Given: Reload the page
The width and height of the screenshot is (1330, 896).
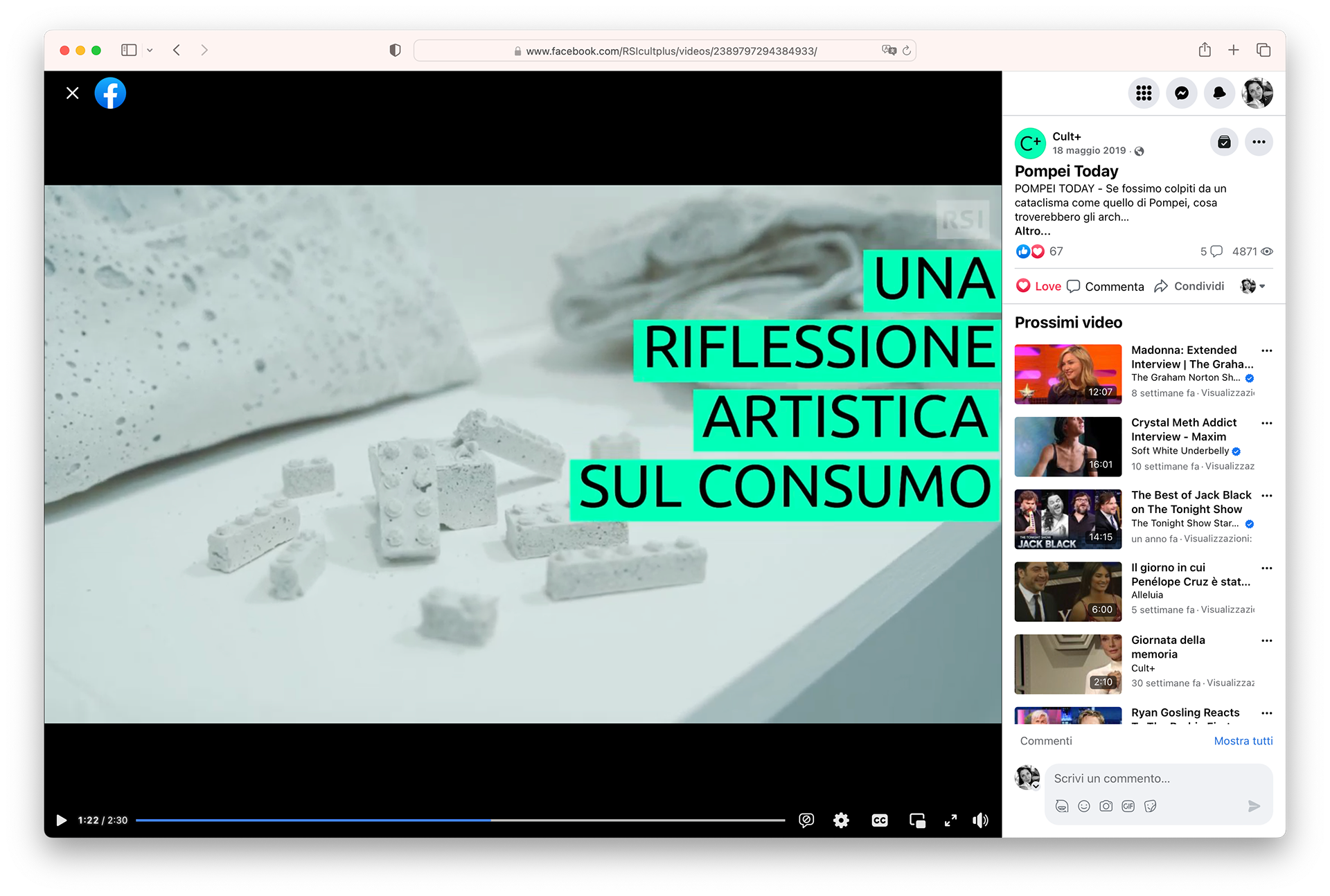Looking at the screenshot, I should [x=906, y=50].
